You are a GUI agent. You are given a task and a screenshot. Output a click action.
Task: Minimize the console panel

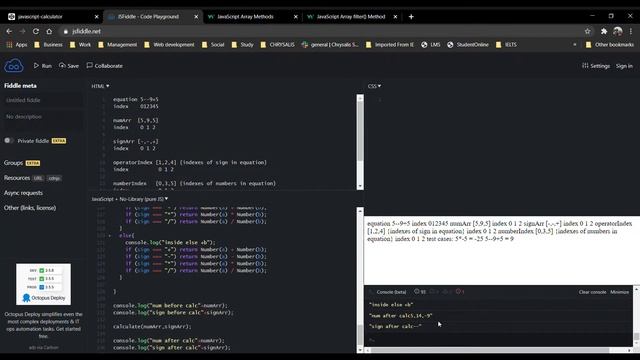[x=619, y=292]
